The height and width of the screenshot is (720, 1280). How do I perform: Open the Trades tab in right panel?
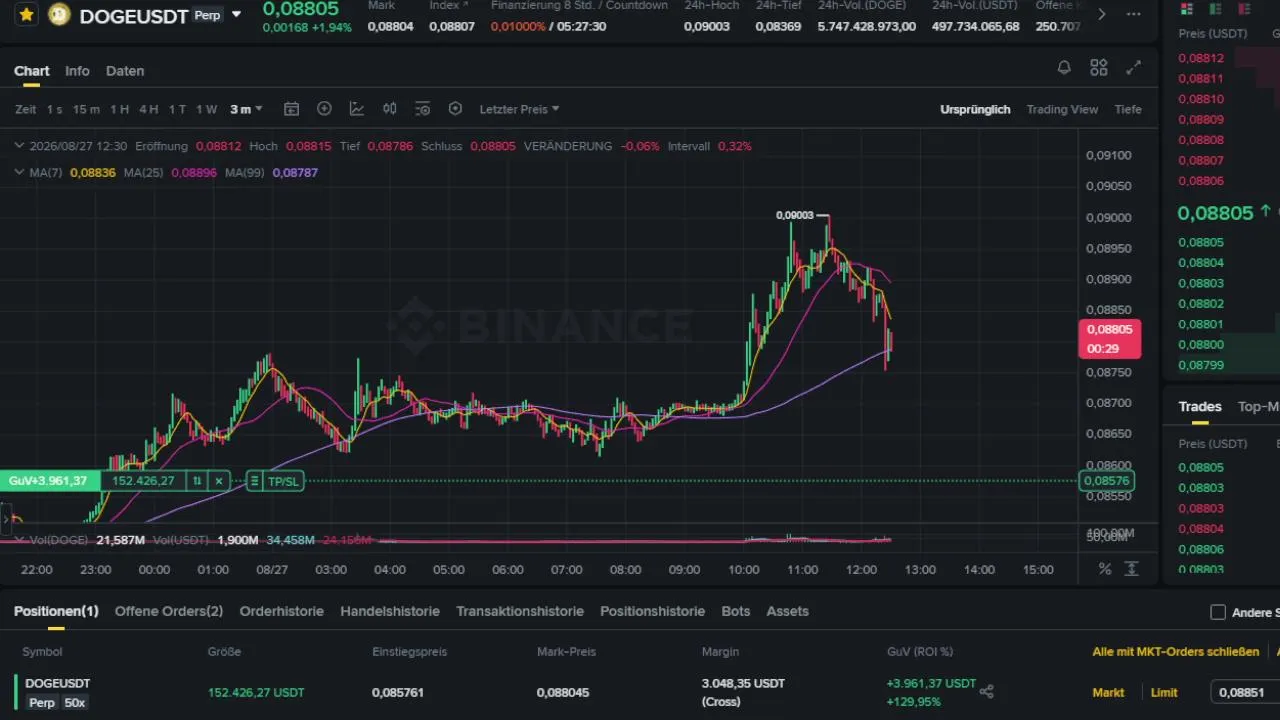click(x=1200, y=407)
